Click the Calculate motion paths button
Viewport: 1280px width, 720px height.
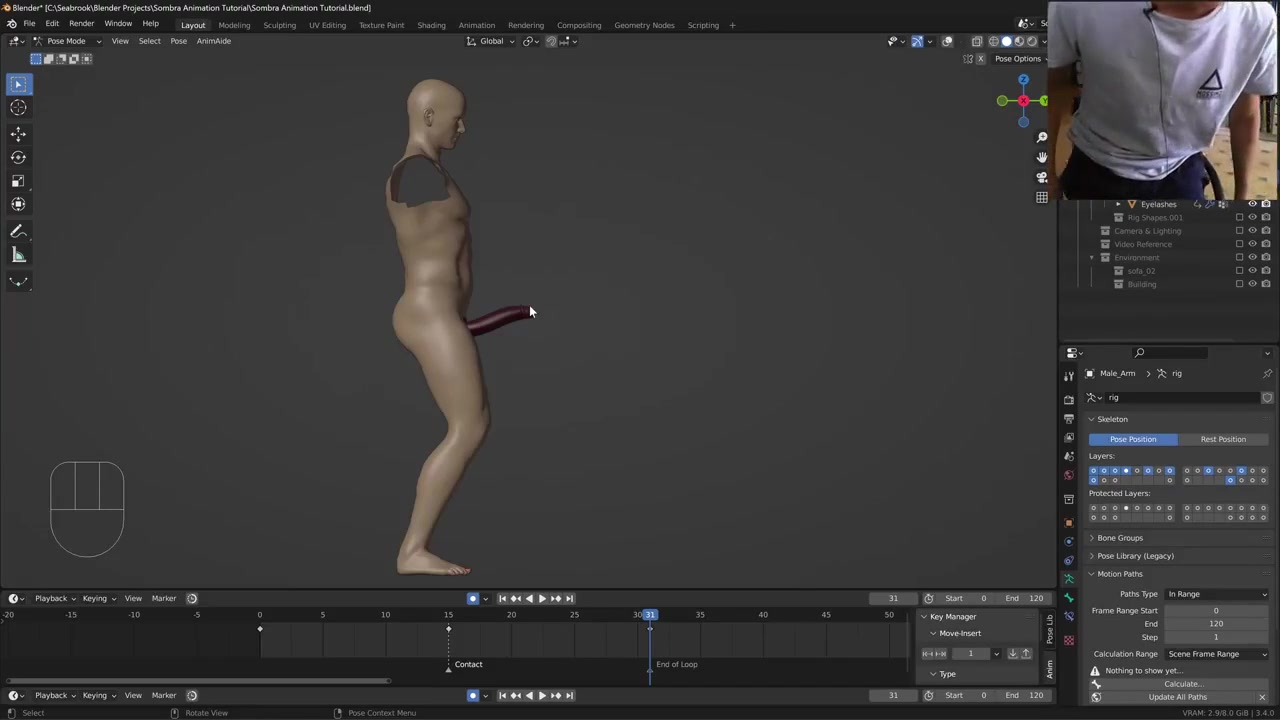click(x=1182, y=684)
